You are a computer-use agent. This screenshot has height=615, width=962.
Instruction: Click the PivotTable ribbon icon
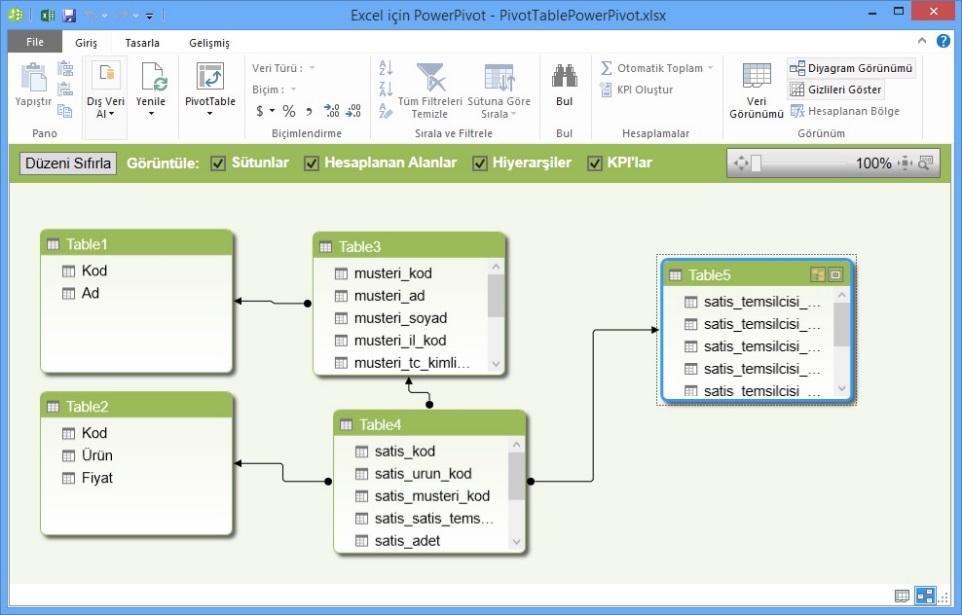click(210, 77)
